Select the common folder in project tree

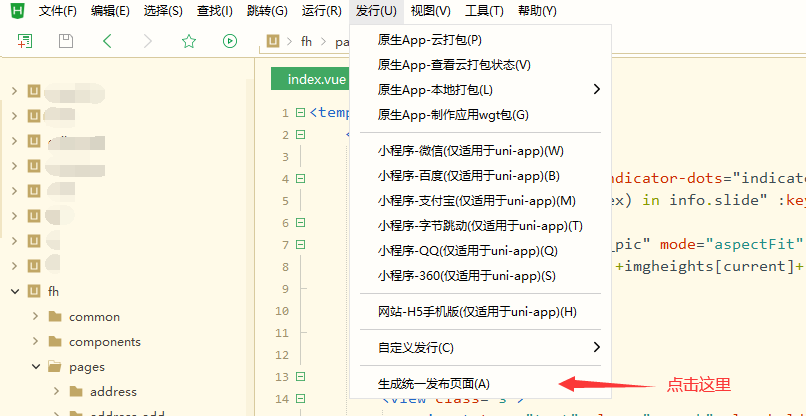94,317
